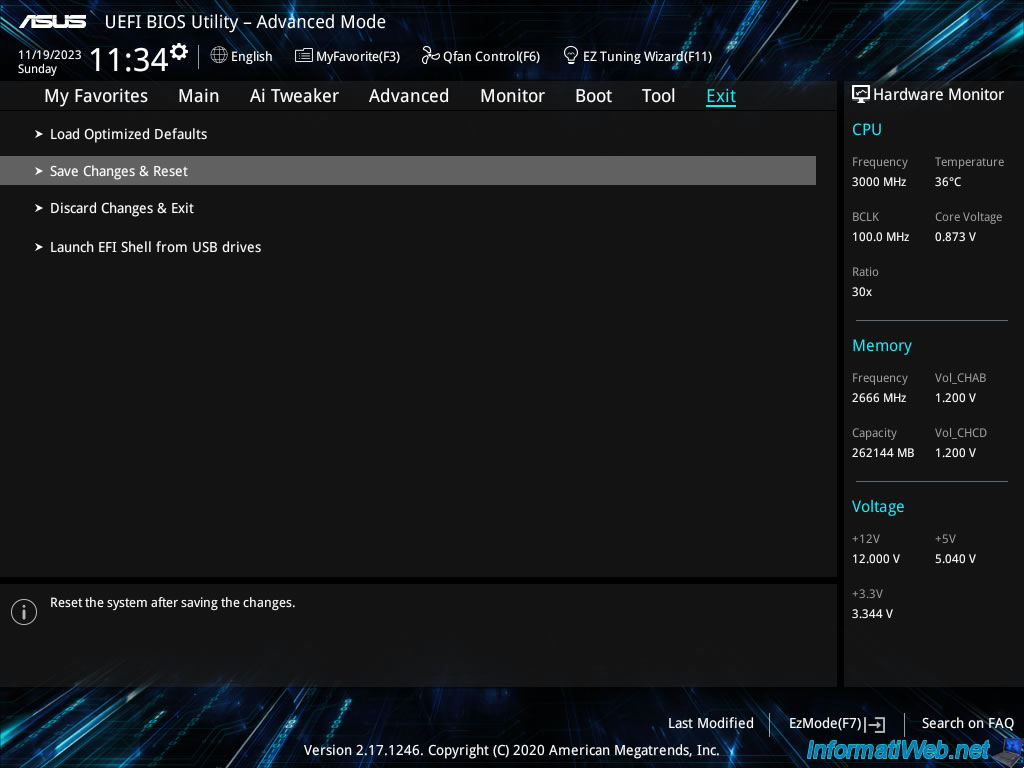The width and height of the screenshot is (1024, 768).
Task: Switch to the Advanced tab
Action: (409, 95)
